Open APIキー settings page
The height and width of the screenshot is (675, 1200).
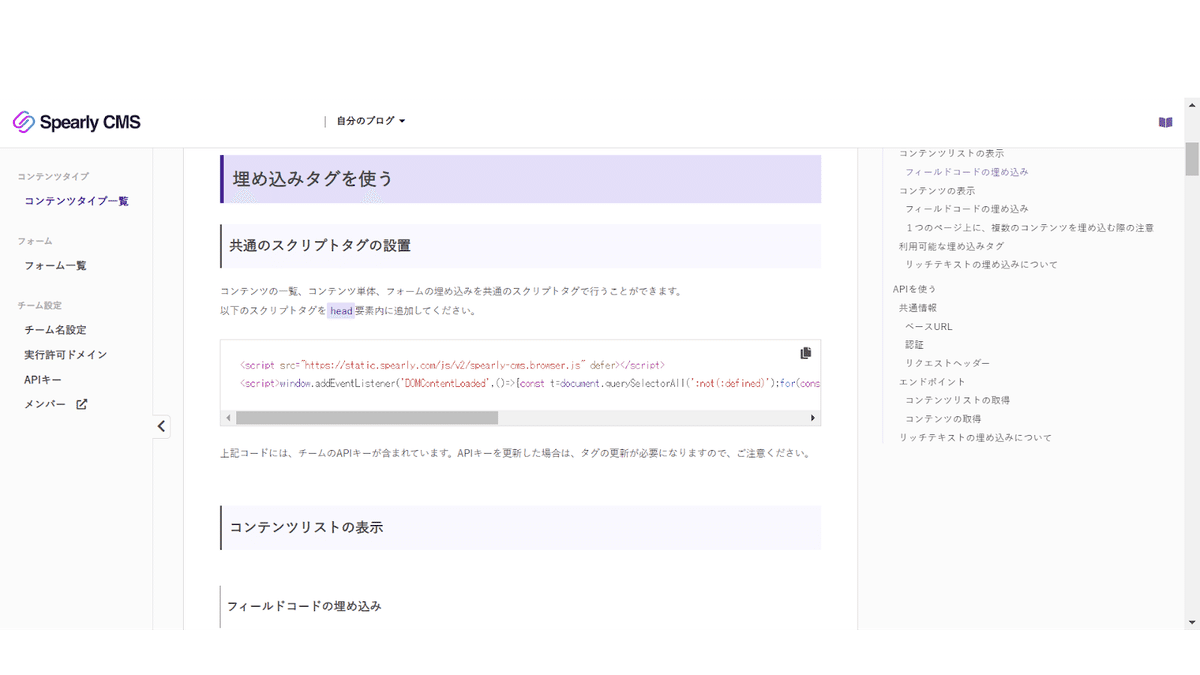[x=43, y=380]
